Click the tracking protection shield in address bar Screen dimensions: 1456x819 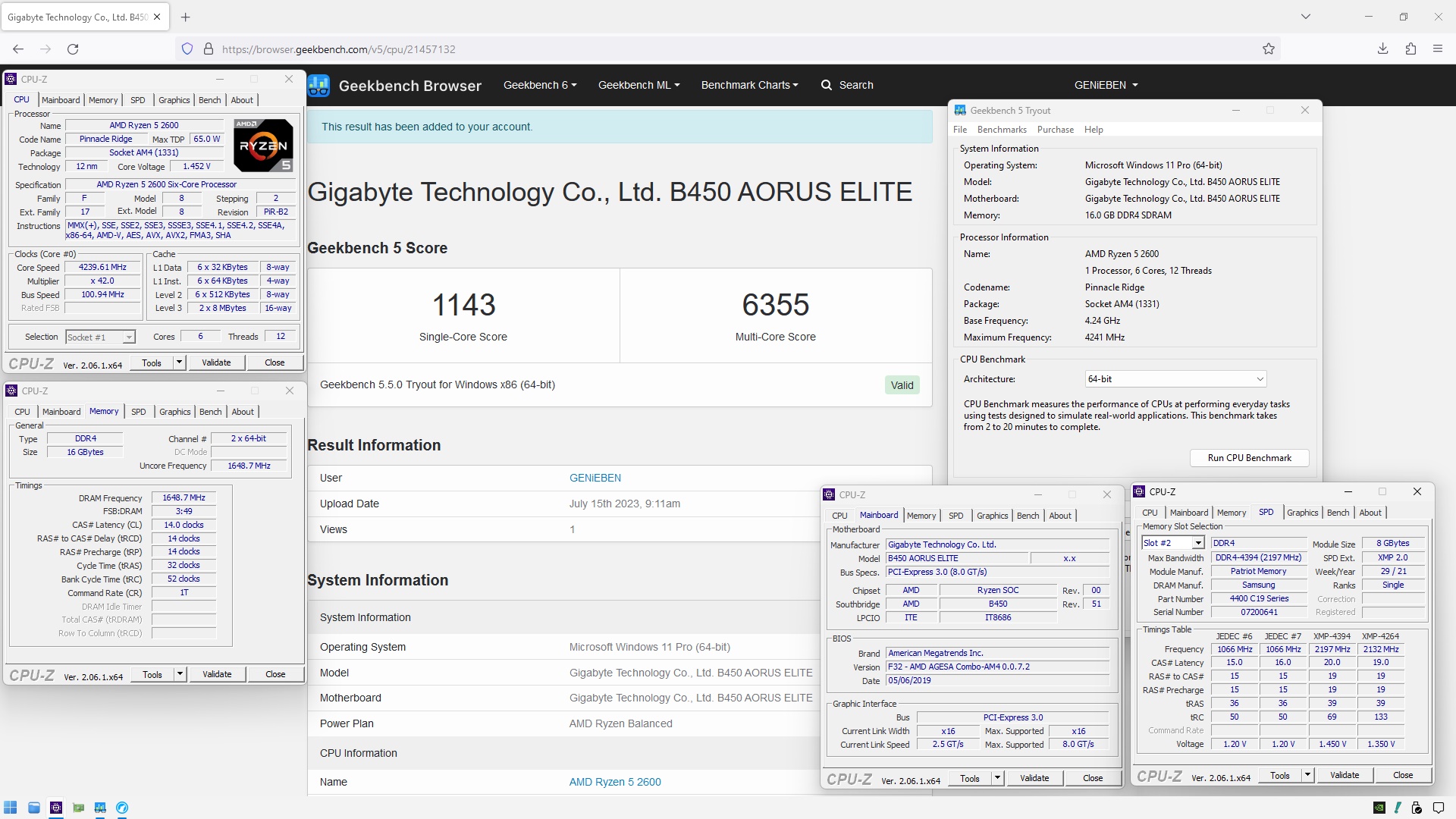(187, 49)
